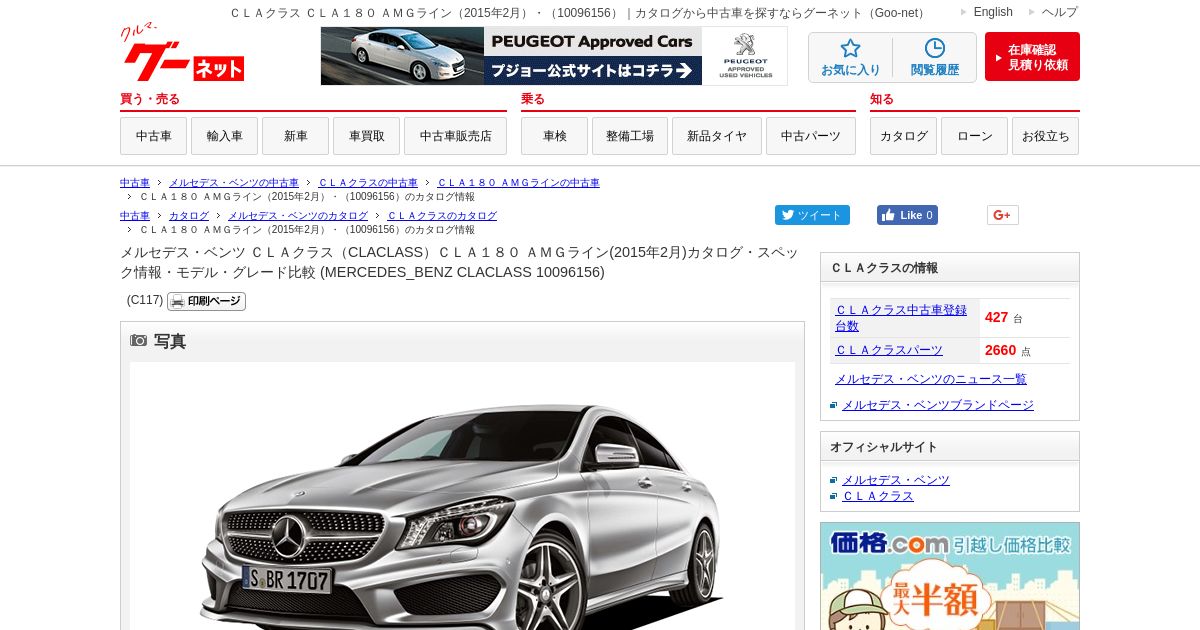Click the Peugeot Approved Cars banner
The image size is (1200, 630).
(554, 56)
